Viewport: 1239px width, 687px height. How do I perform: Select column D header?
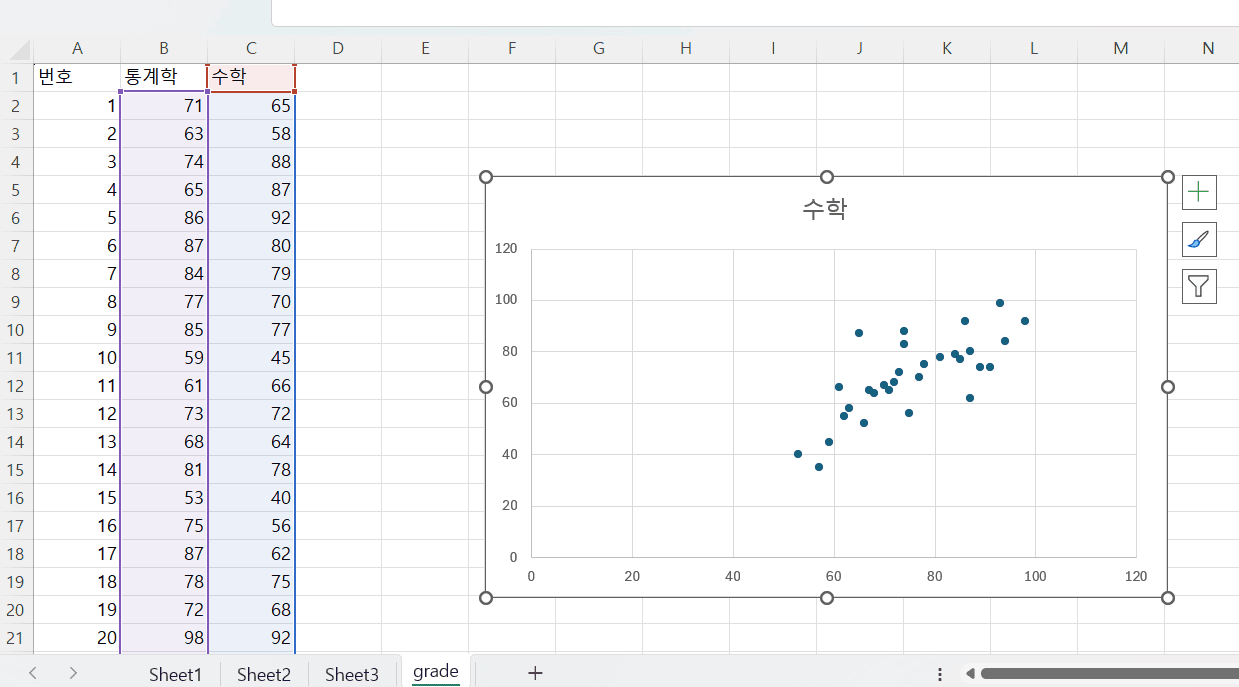pyautogui.click(x=338, y=49)
